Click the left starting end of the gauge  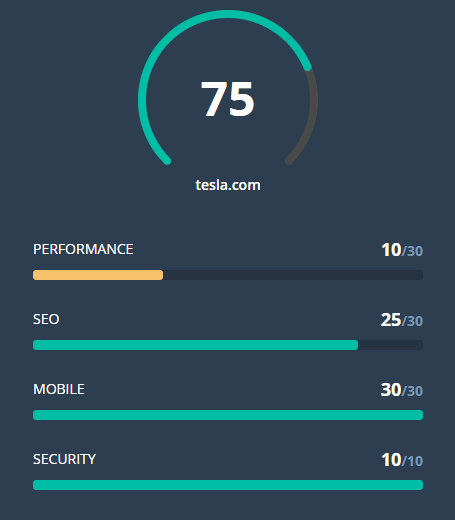[x=167, y=161]
